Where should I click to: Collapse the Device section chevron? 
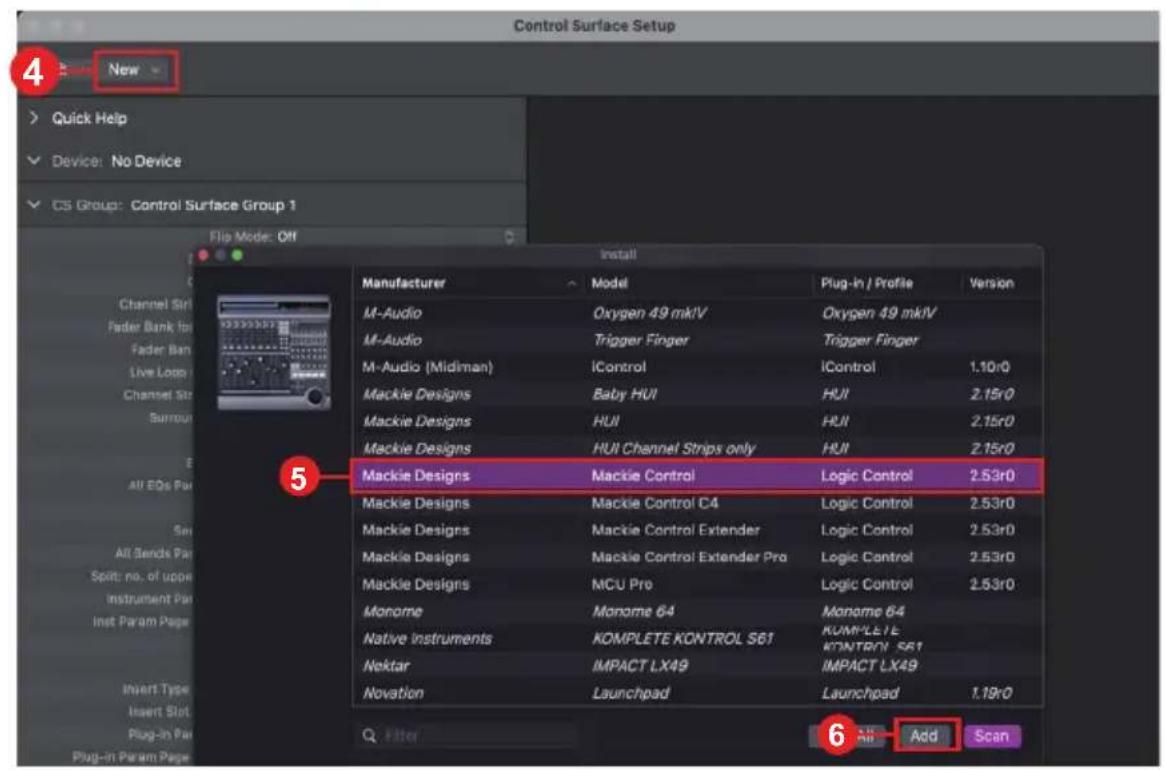click(x=33, y=161)
